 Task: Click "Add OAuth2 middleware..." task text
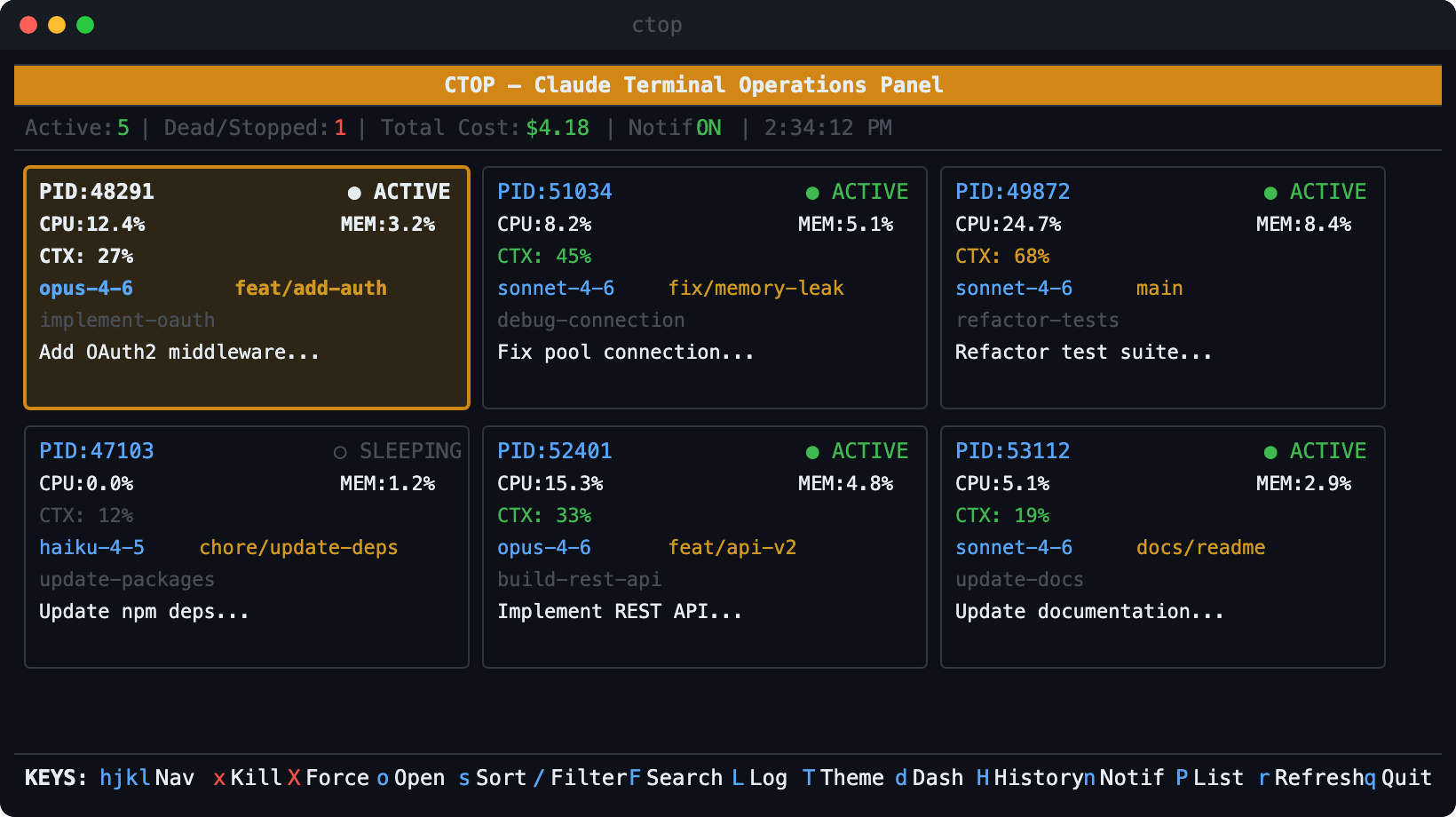179,353
